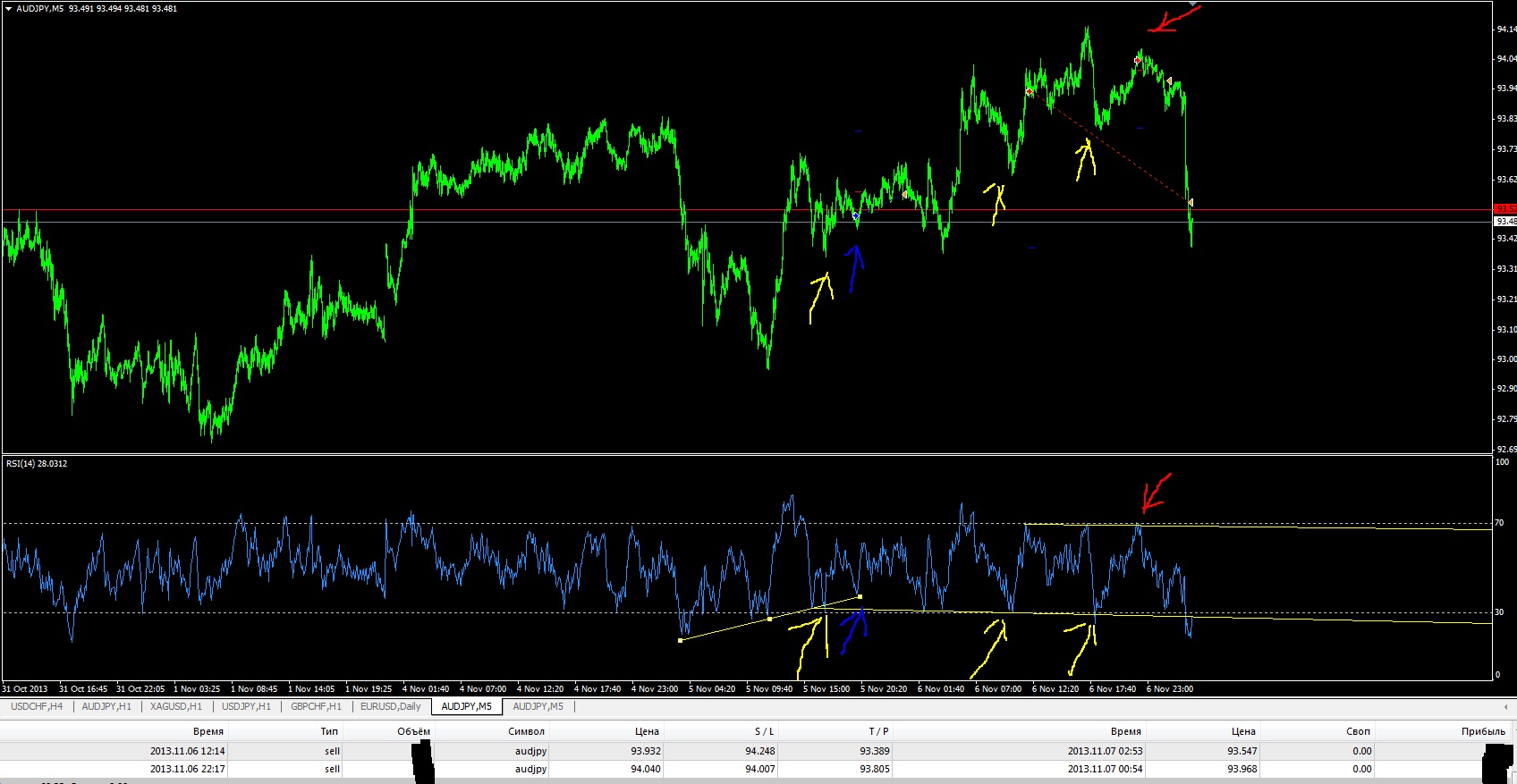Click the 4 Nov 01:40 time axis label
Image resolution: width=1517 pixels, height=784 pixels.
[x=426, y=689]
